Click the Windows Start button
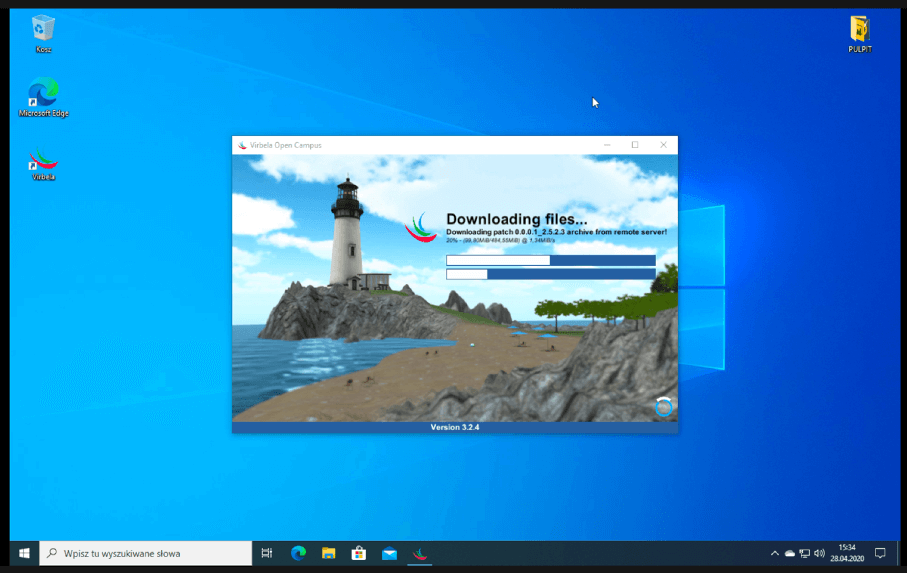This screenshot has height=574, width=908. (24, 553)
